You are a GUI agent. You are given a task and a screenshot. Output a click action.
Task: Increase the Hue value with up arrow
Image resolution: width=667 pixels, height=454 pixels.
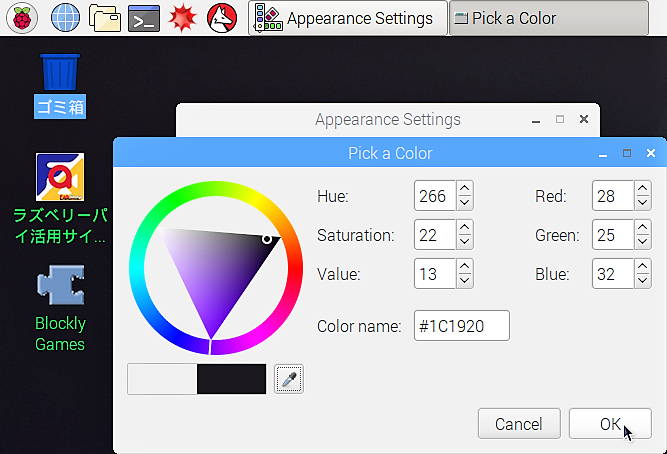(465, 188)
